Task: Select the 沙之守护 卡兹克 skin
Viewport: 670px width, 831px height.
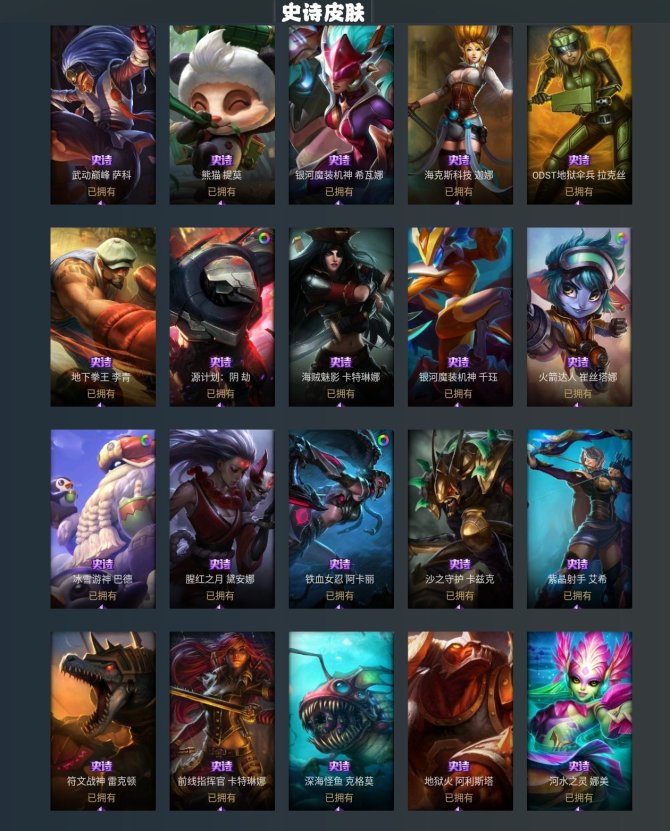Action: point(460,519)
